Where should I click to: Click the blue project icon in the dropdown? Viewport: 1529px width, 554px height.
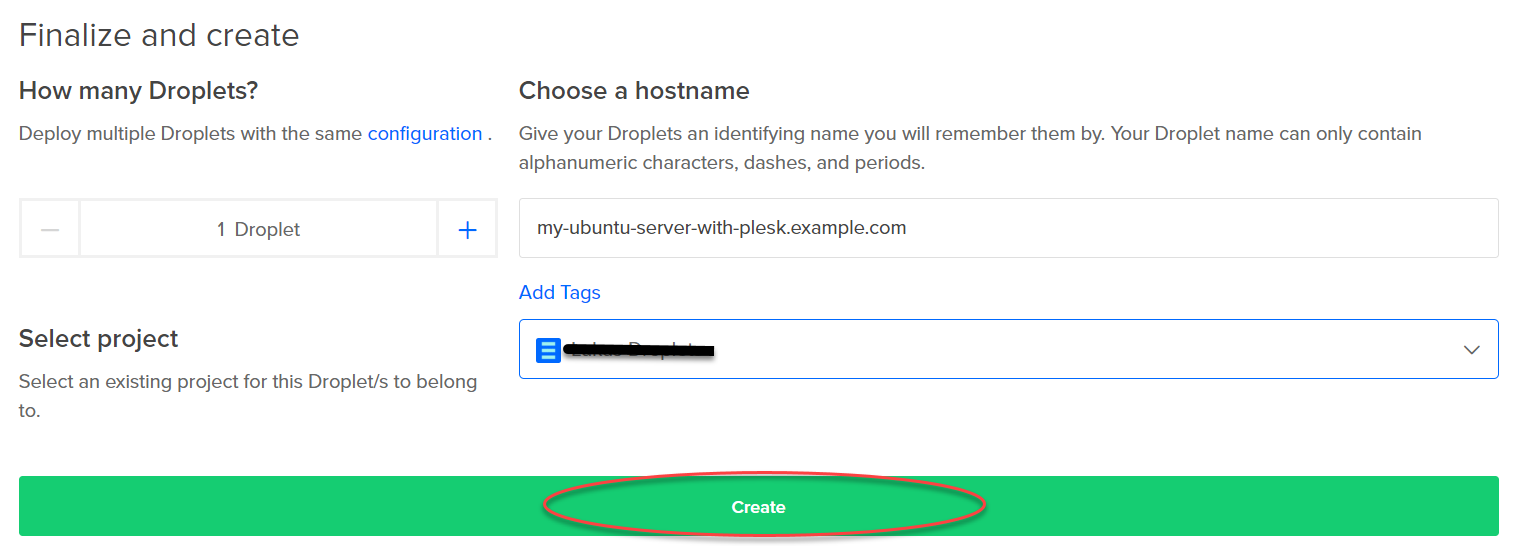548,350
